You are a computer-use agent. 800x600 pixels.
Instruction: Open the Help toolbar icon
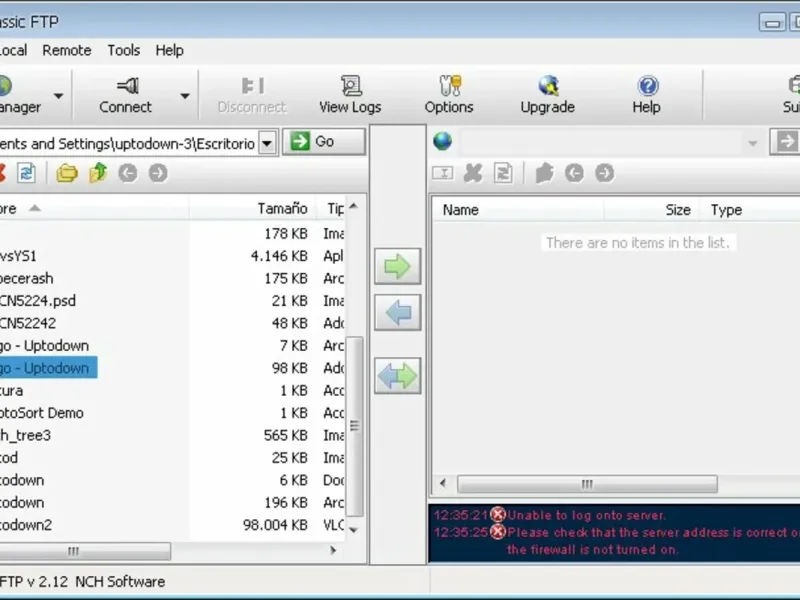[x=647, y=86]
